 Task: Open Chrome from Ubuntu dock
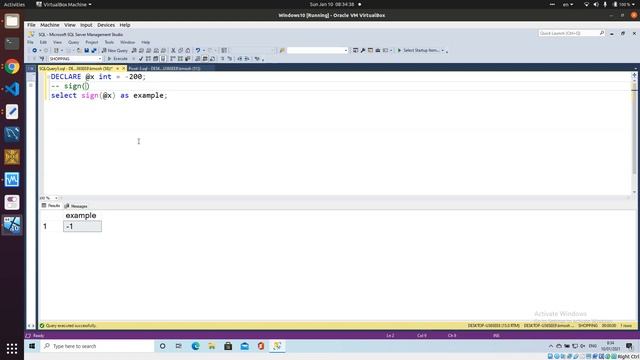(12, 67)
